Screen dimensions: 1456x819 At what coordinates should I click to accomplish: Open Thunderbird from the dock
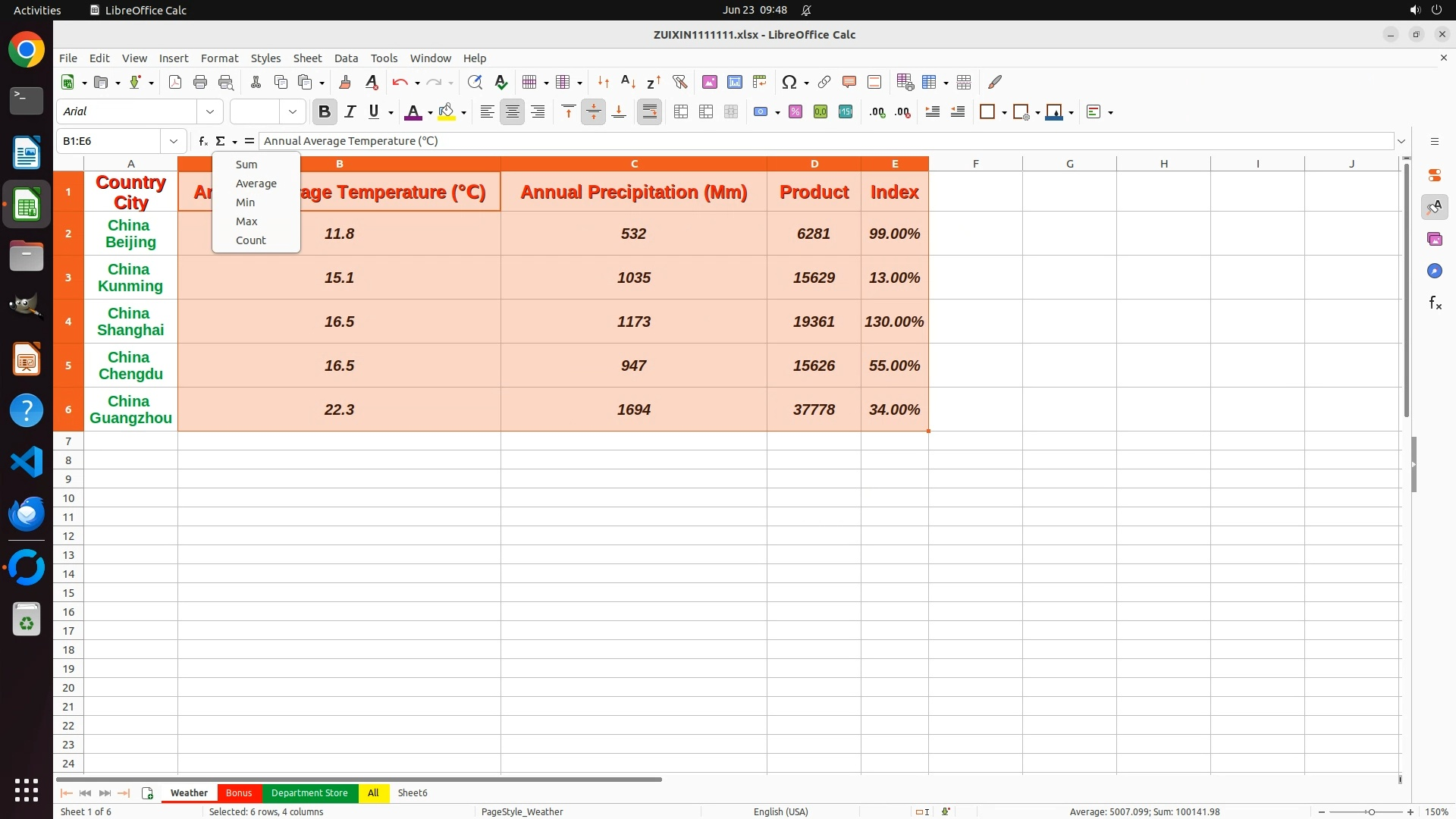tap(27, 513)
